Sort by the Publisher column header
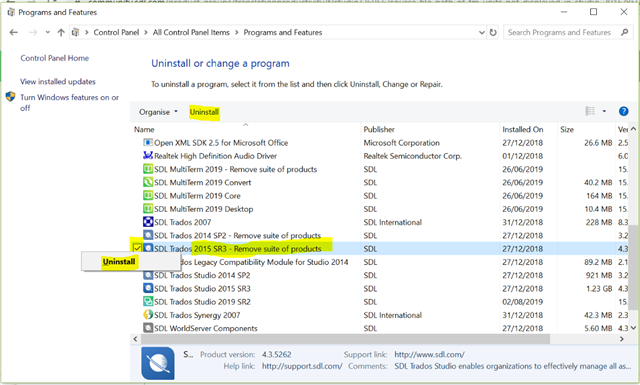 [x=379, y=129]
